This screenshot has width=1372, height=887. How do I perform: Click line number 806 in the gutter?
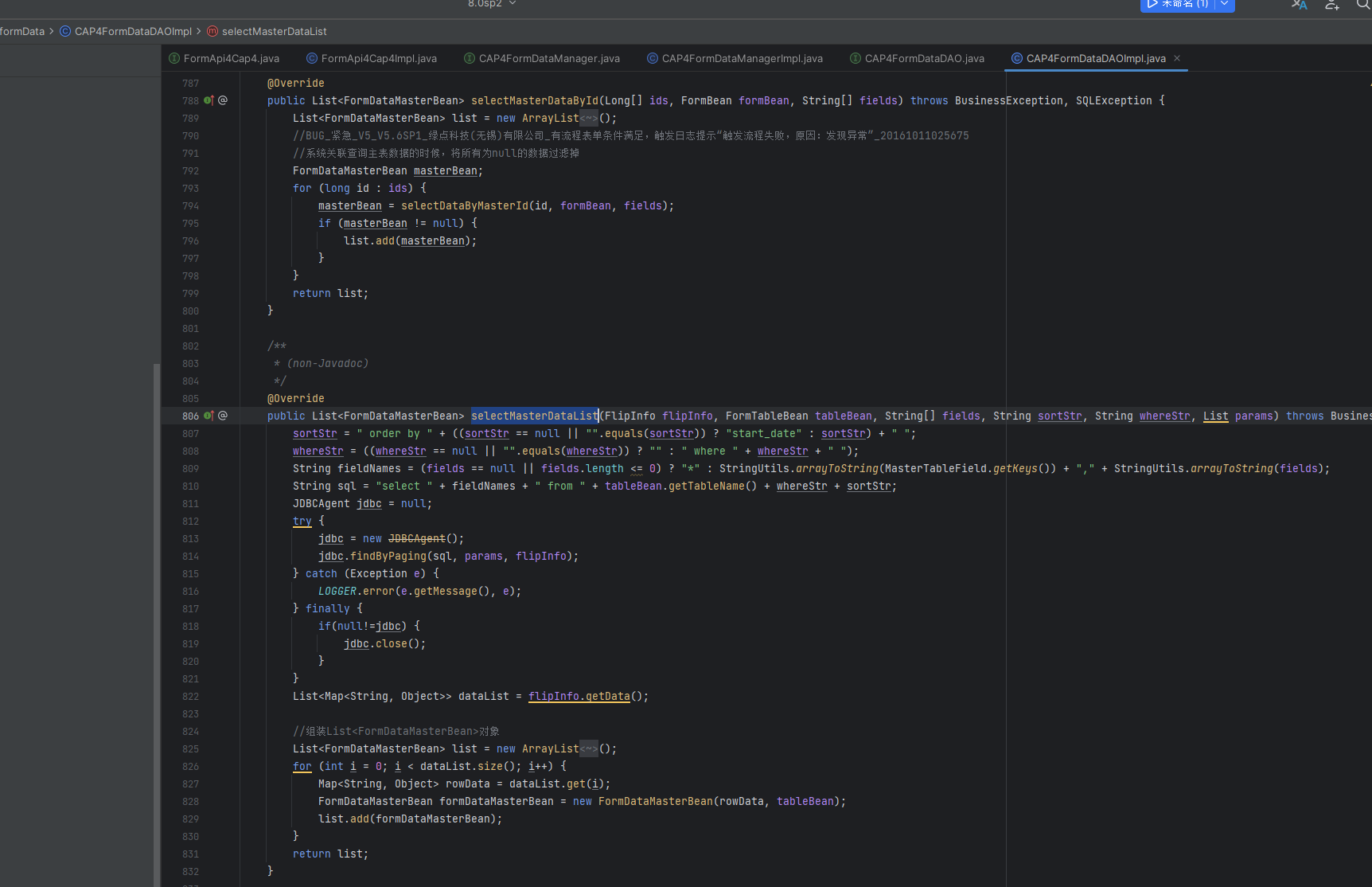click(190, 416)
